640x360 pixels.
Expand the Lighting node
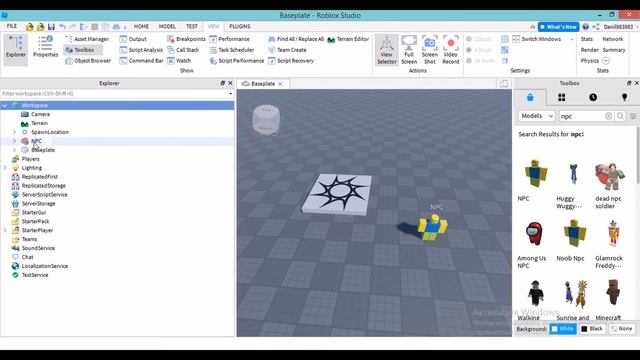click(x=5, y=168)
